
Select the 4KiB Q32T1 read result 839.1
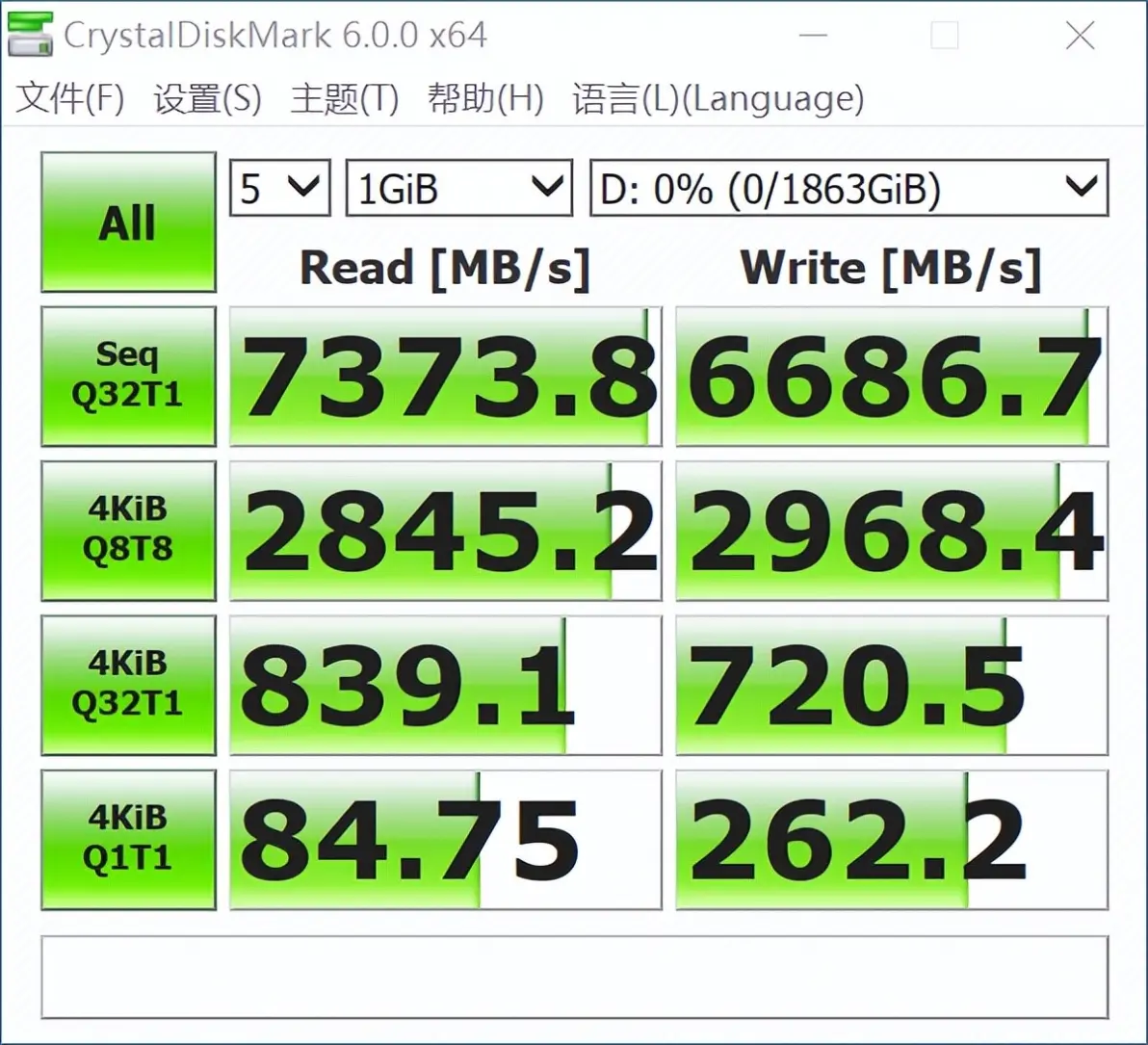point(446,686)
